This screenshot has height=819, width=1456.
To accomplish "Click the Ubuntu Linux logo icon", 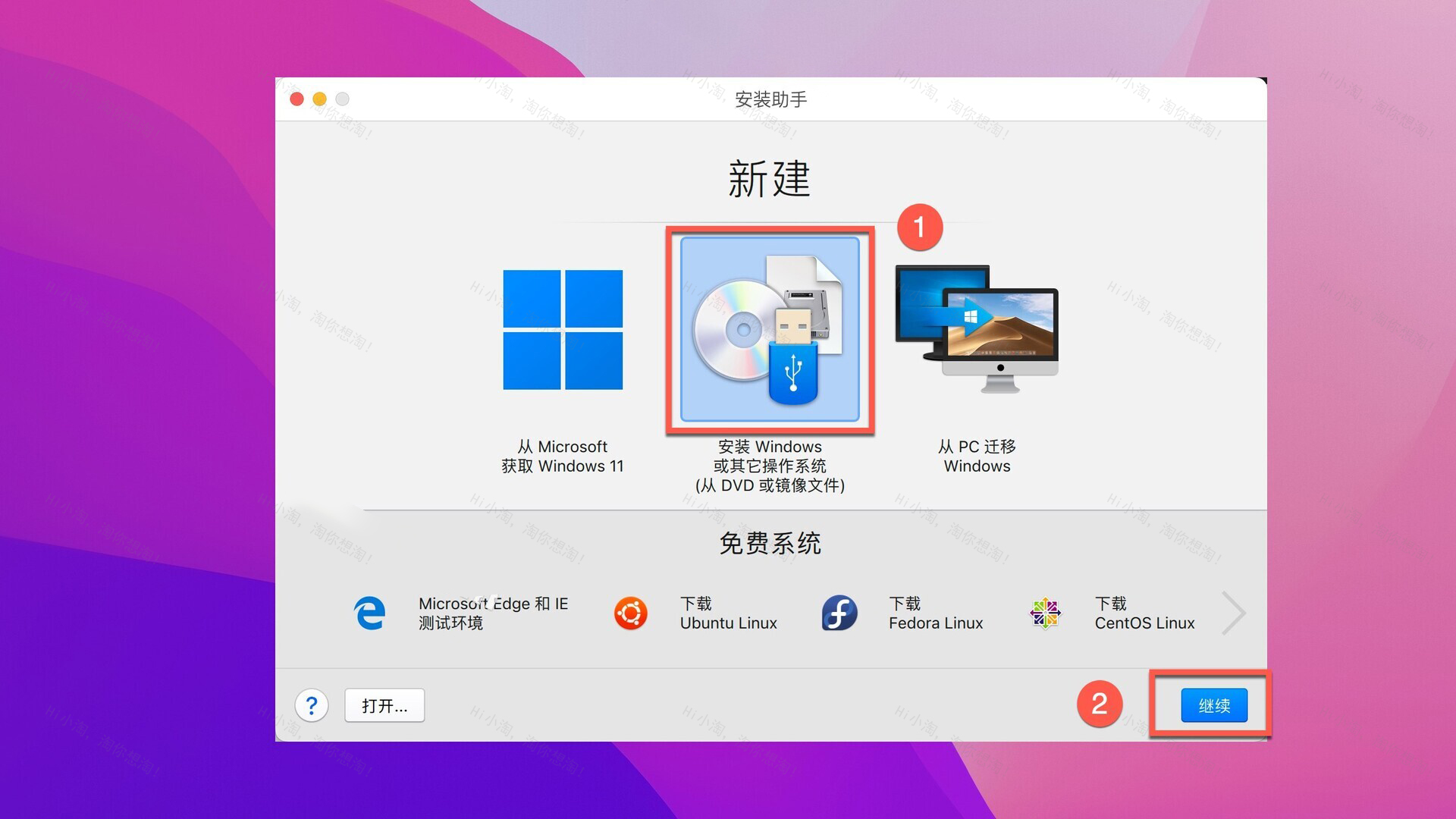I will (631, 613).
